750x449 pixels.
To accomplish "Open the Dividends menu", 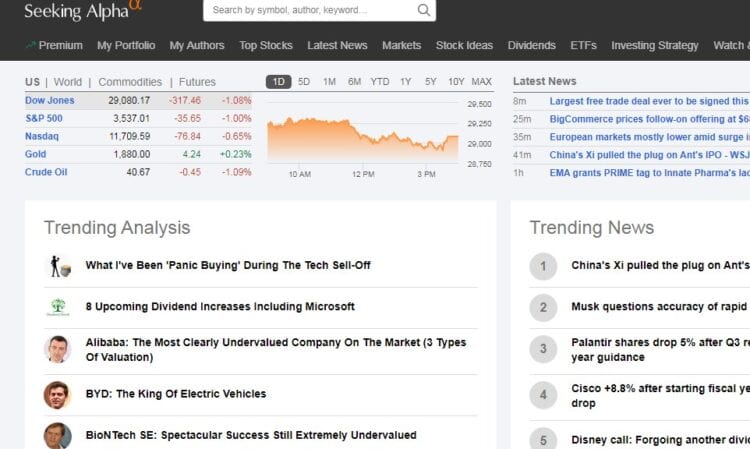I will (532, 45).
